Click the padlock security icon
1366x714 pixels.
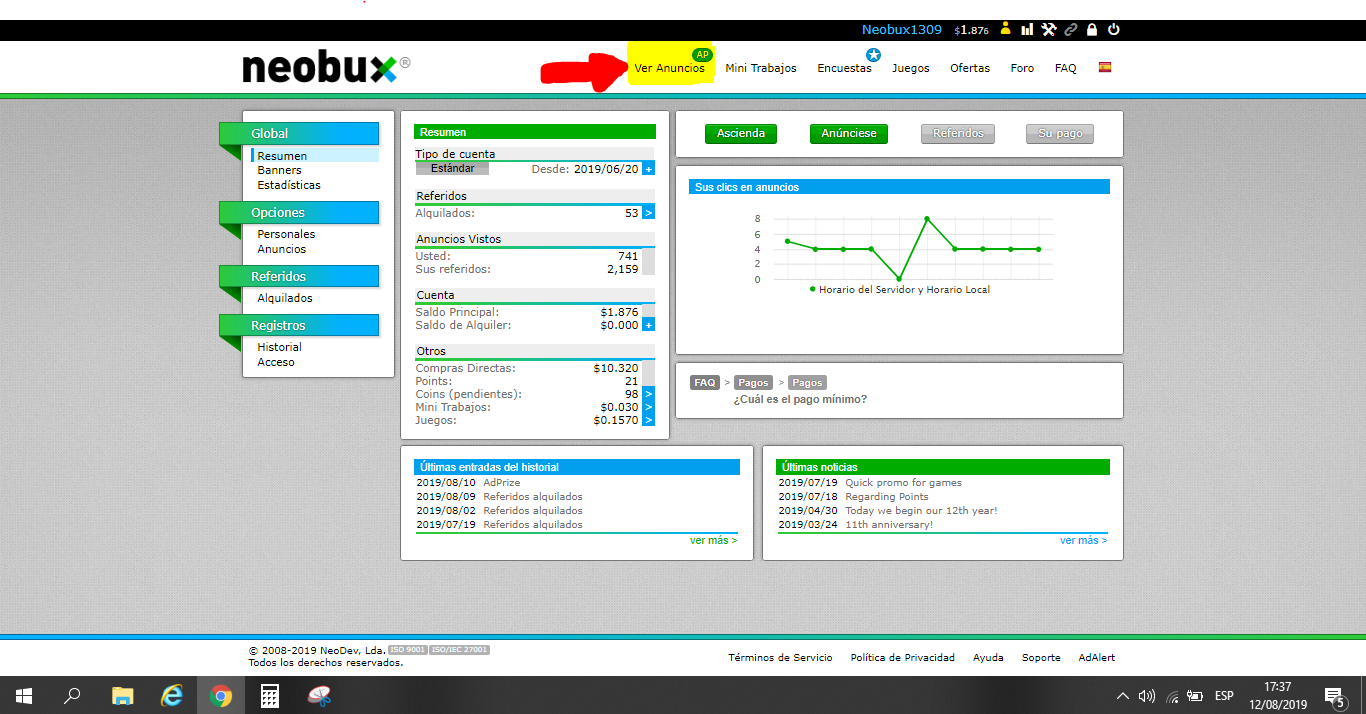tap(1092, 29)
